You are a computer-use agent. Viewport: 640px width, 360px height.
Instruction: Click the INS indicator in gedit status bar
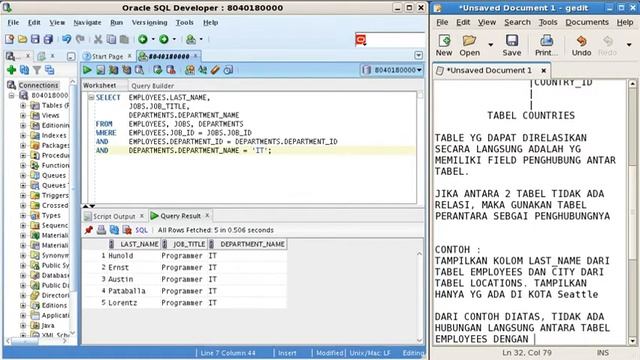point(603,353)
